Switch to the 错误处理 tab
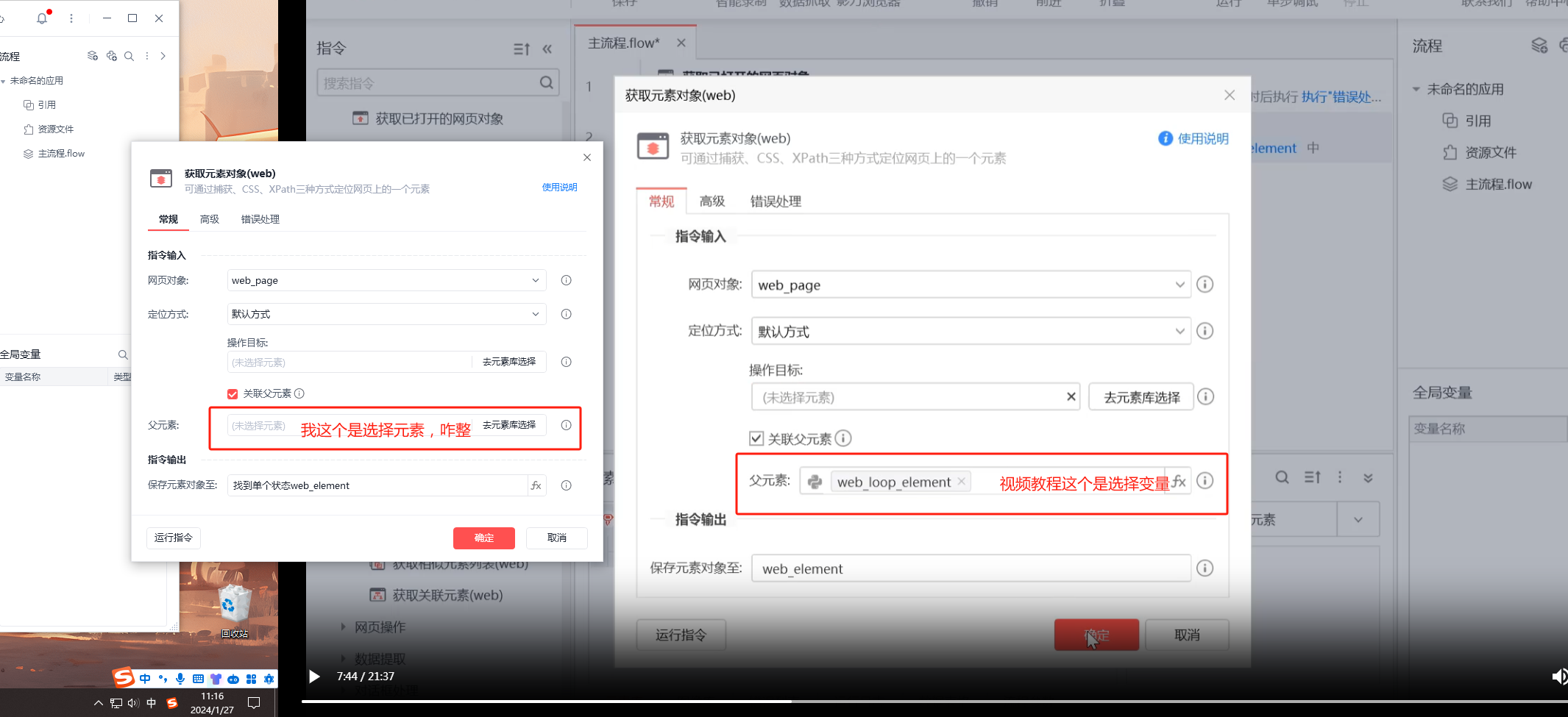This screenshot has height=717, width=1568. click(x=260, y=219)
